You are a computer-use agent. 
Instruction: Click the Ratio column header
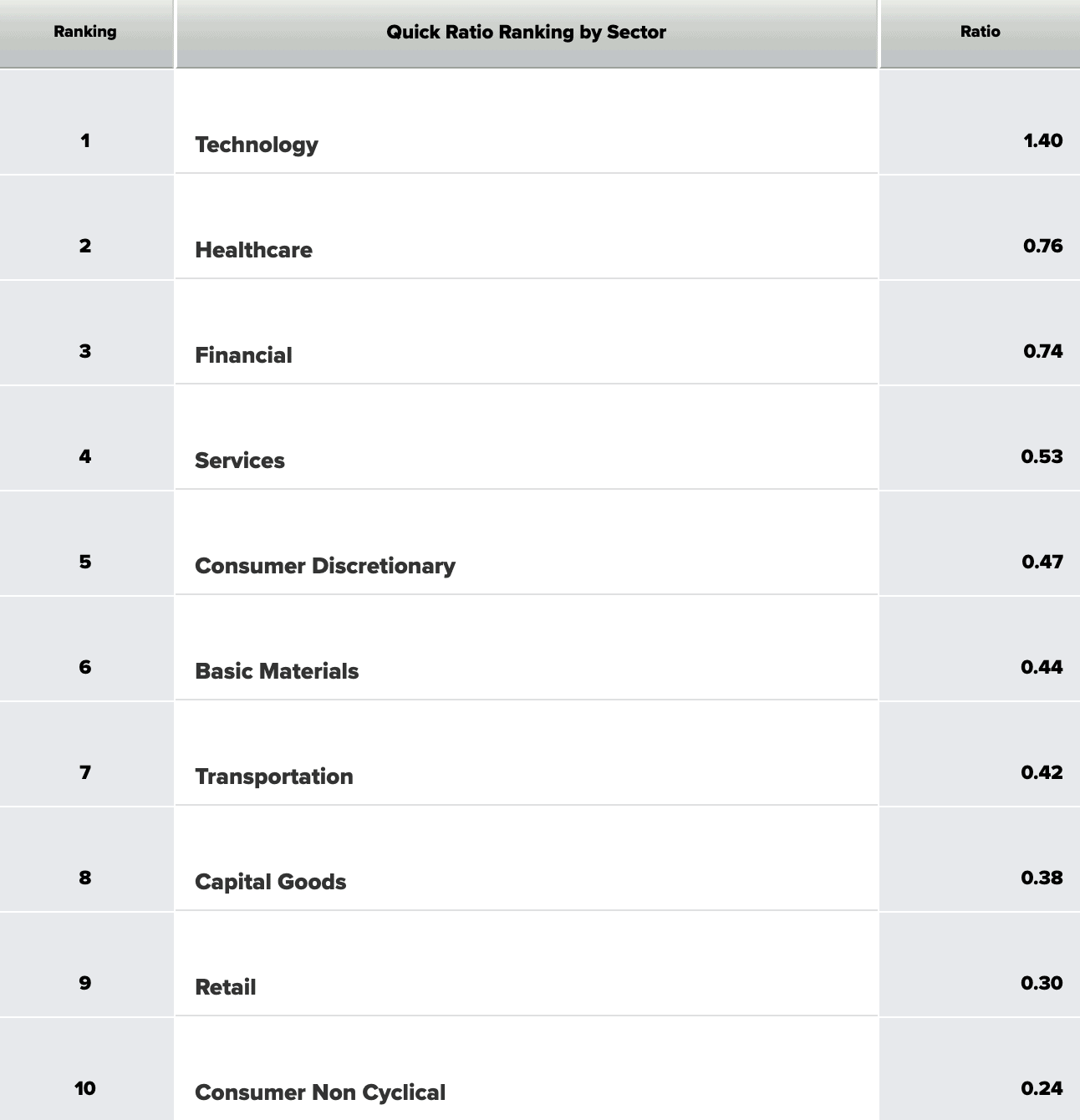pos(980,32)
